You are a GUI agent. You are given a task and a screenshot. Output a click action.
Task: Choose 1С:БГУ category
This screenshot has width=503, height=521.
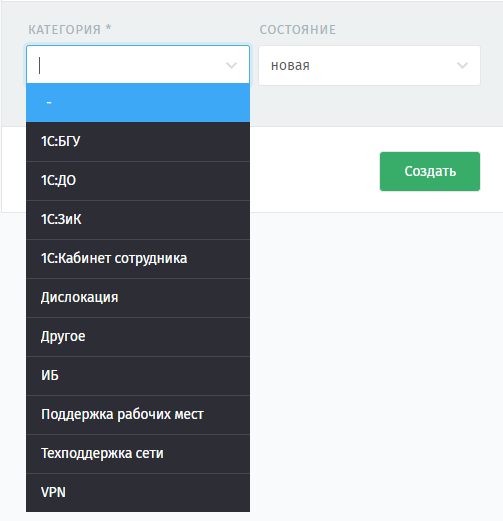[x=138, y=142]
